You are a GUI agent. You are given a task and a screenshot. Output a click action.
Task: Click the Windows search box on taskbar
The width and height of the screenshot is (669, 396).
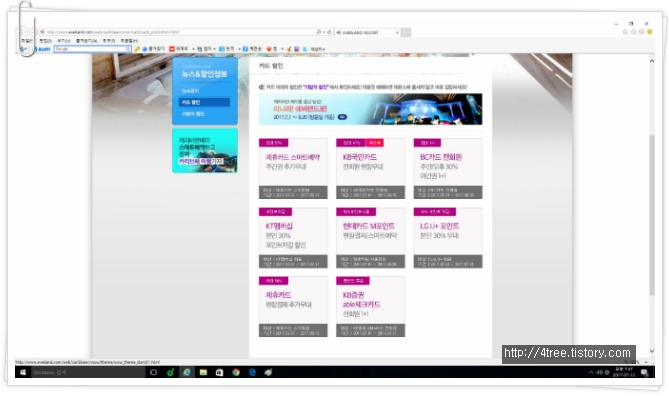pos(88,373)
